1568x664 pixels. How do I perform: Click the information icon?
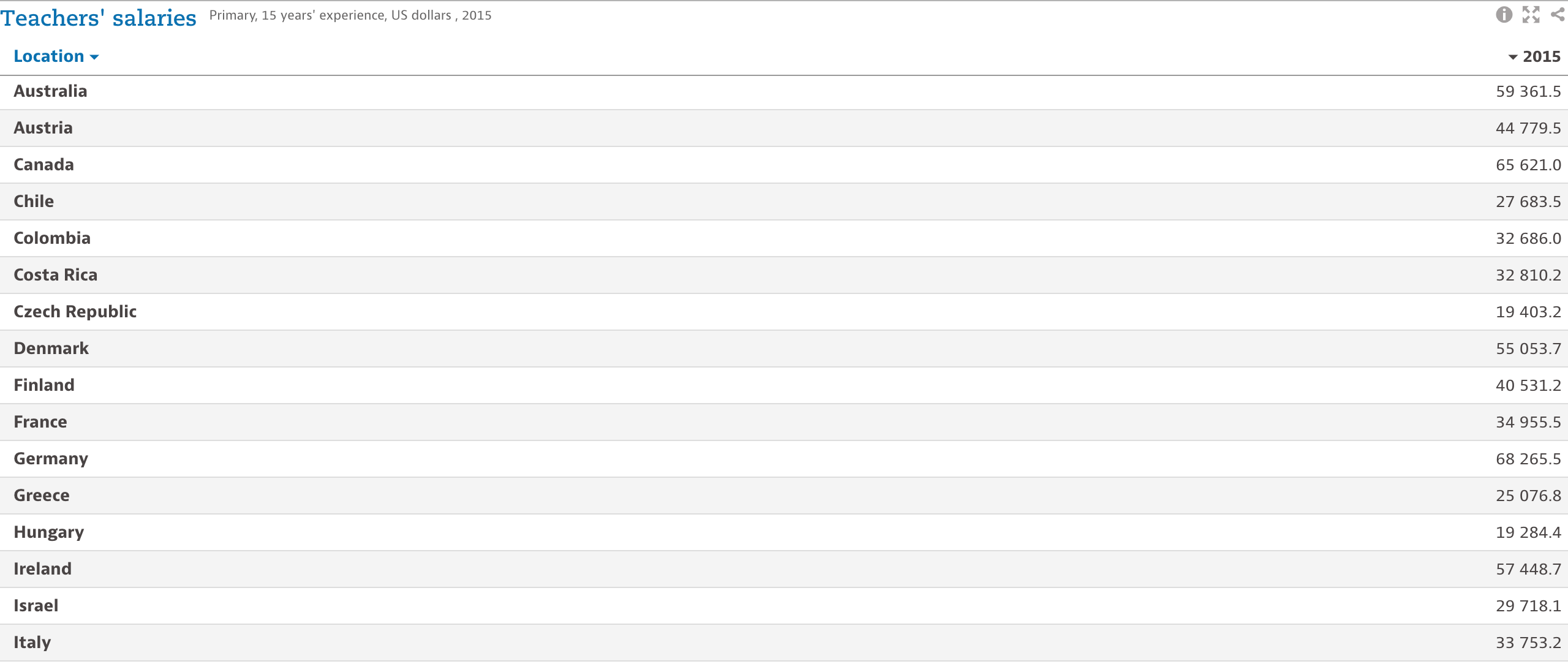(1504, 15)
